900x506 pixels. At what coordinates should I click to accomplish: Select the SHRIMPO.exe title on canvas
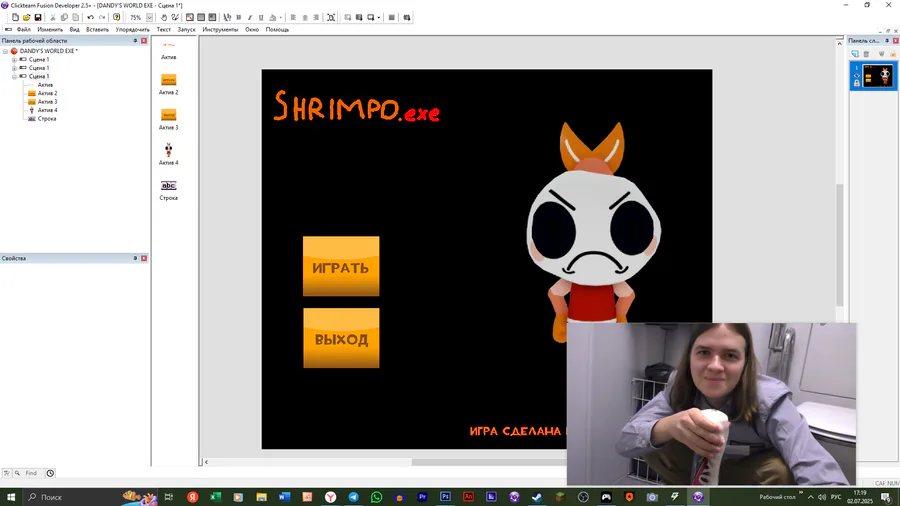[x=356, y=106]
